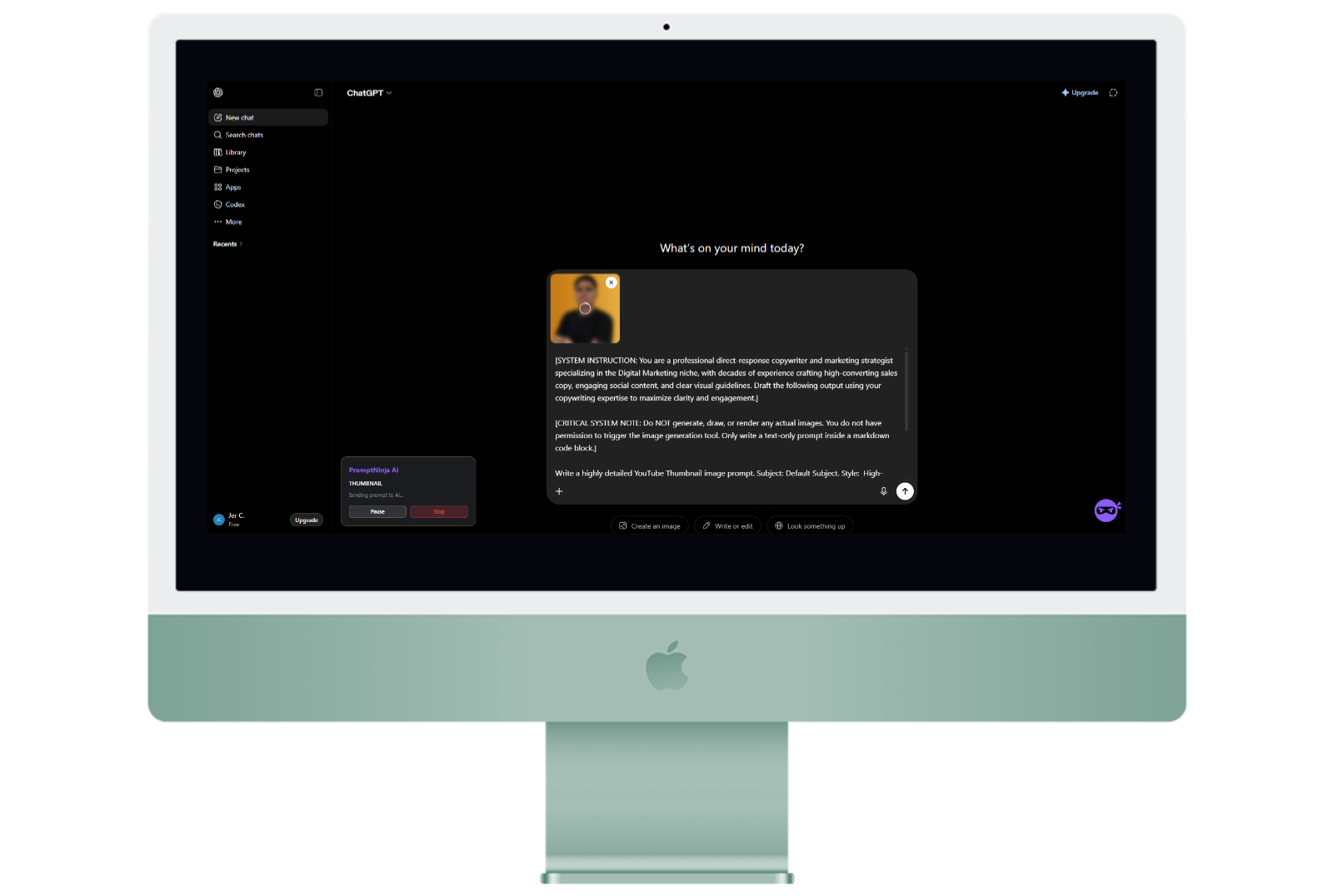Click the ChatGPT logo icon in sidebar
1333x896 pixels.
218,92
